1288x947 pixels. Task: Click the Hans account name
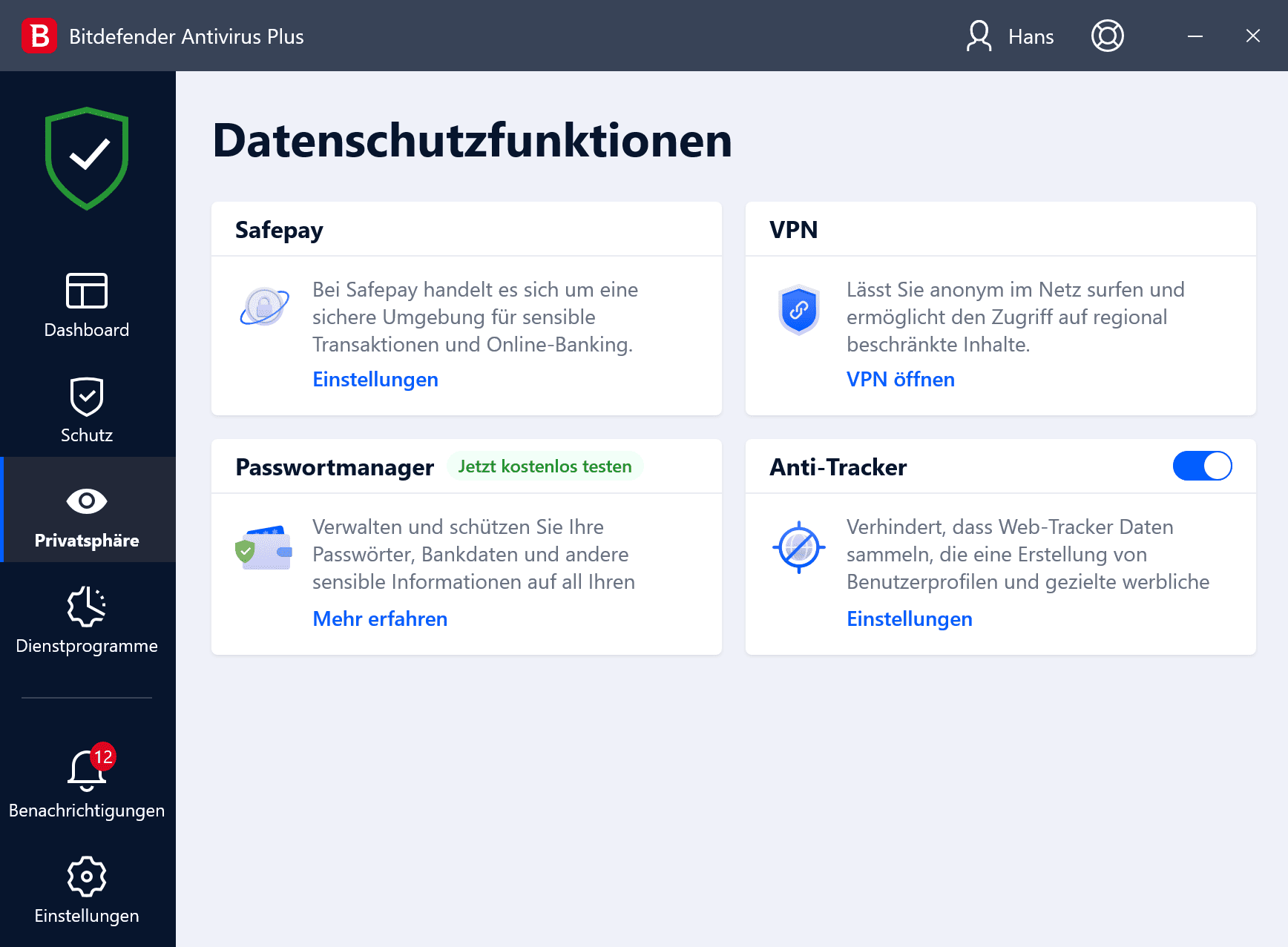tap(1031, 36)
